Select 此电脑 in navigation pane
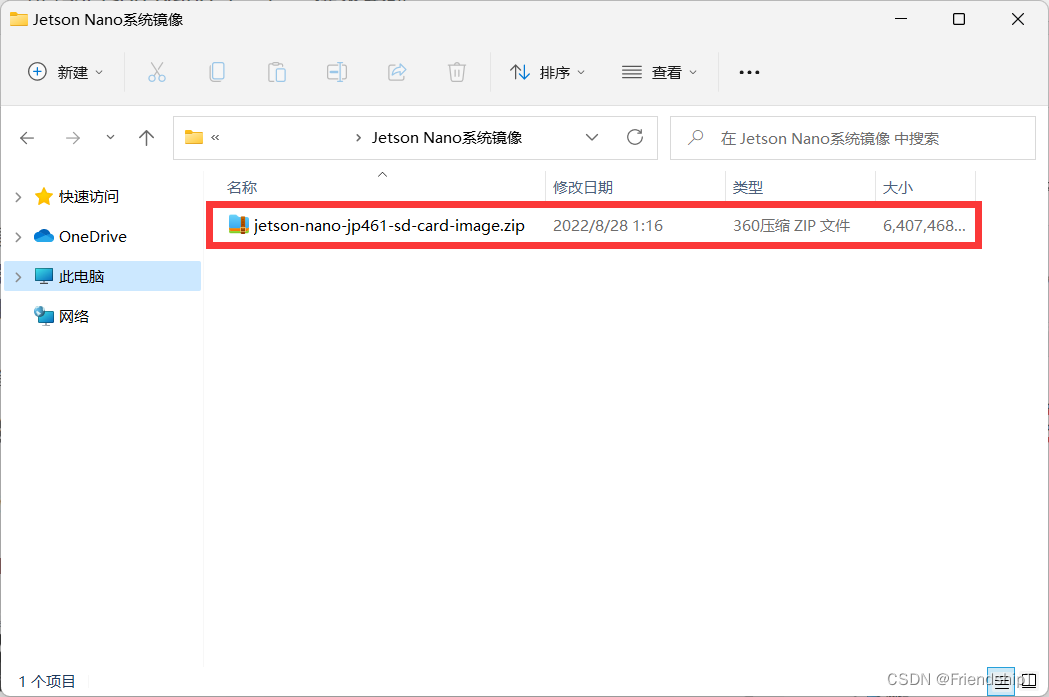This screenshot has width=1049, height=697. pos(102,276)
